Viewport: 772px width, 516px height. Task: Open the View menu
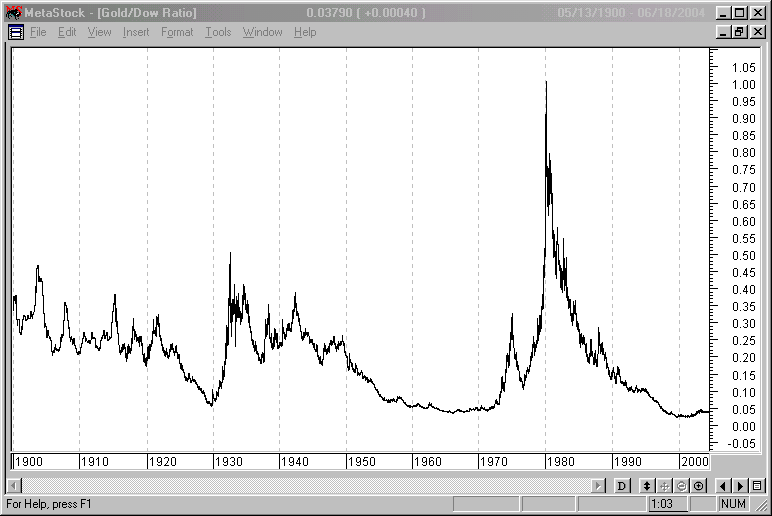[99, 32]
